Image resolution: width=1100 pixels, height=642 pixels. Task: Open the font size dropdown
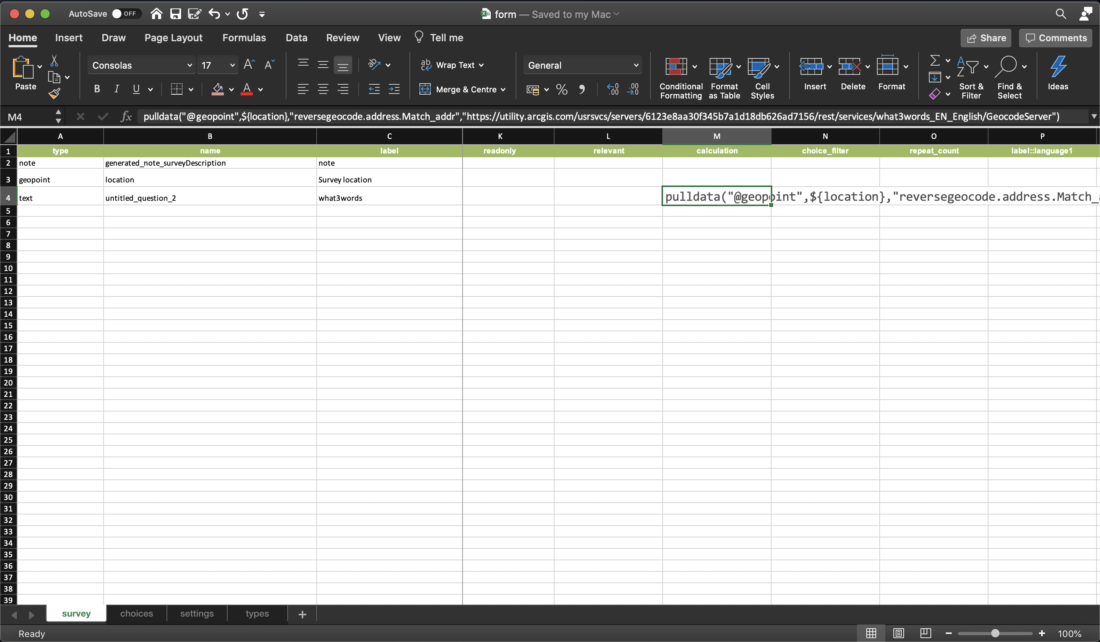(x=232, y=65)
